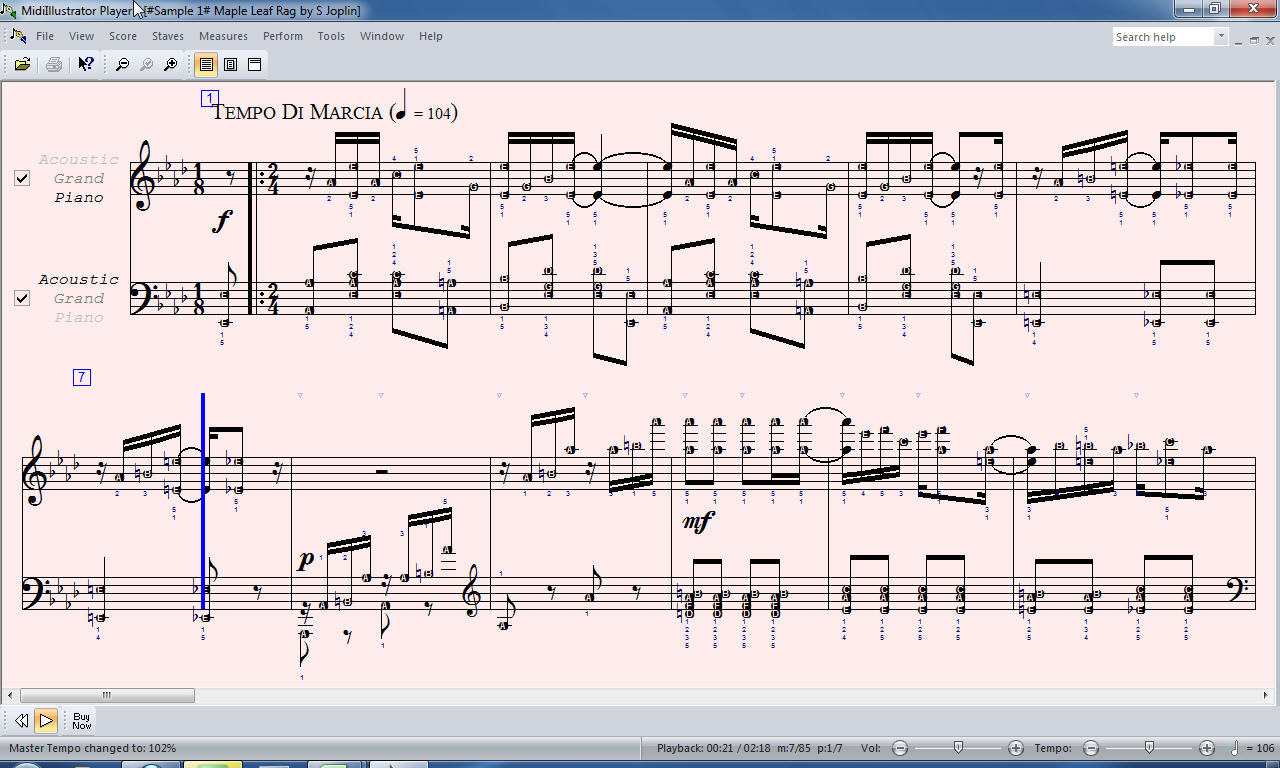1280x768 pixels.
Task: Select the measure 7 number box
Action: [82, 377]
